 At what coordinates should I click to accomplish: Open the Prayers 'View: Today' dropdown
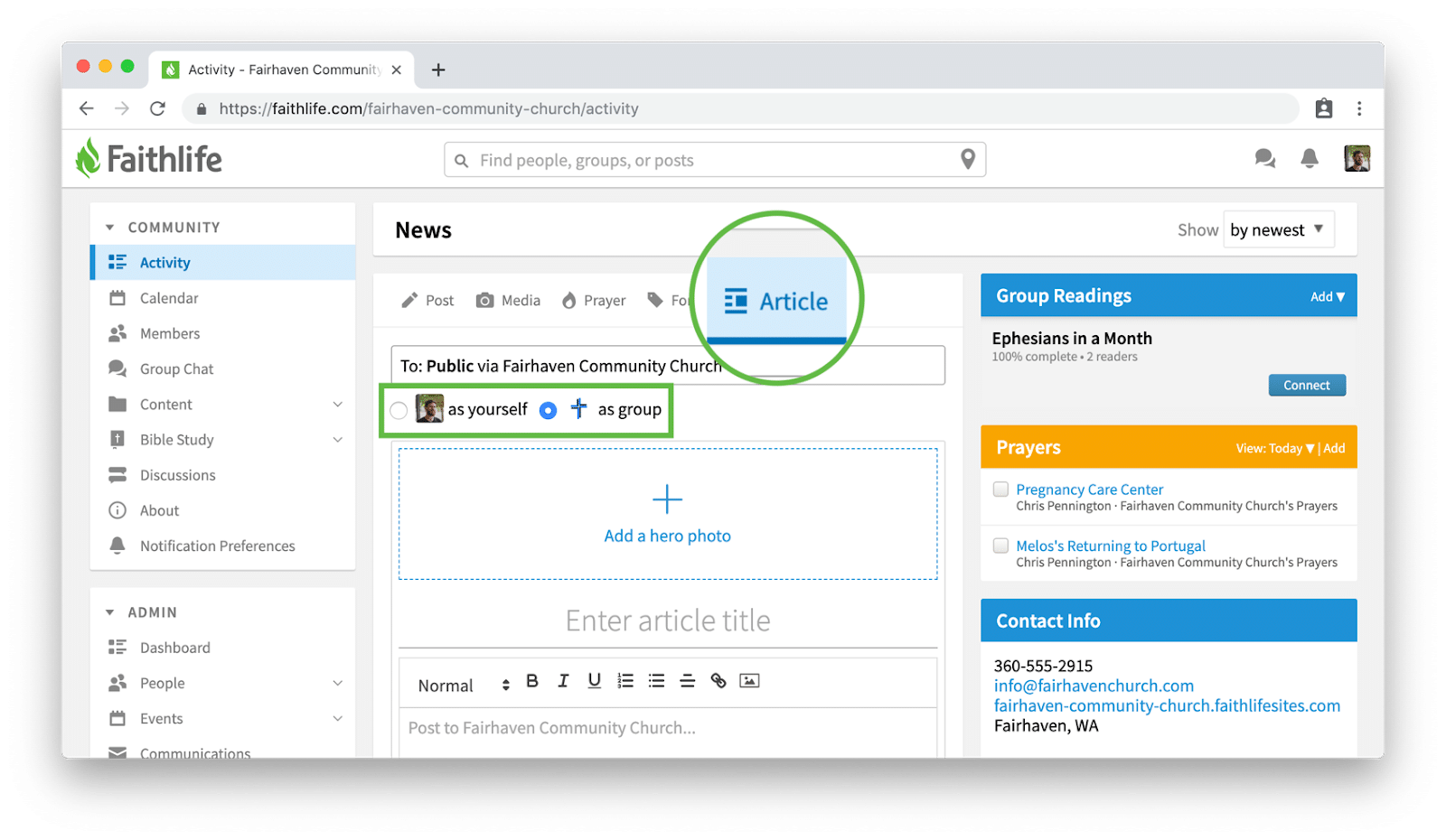(x=1274, y=448)
